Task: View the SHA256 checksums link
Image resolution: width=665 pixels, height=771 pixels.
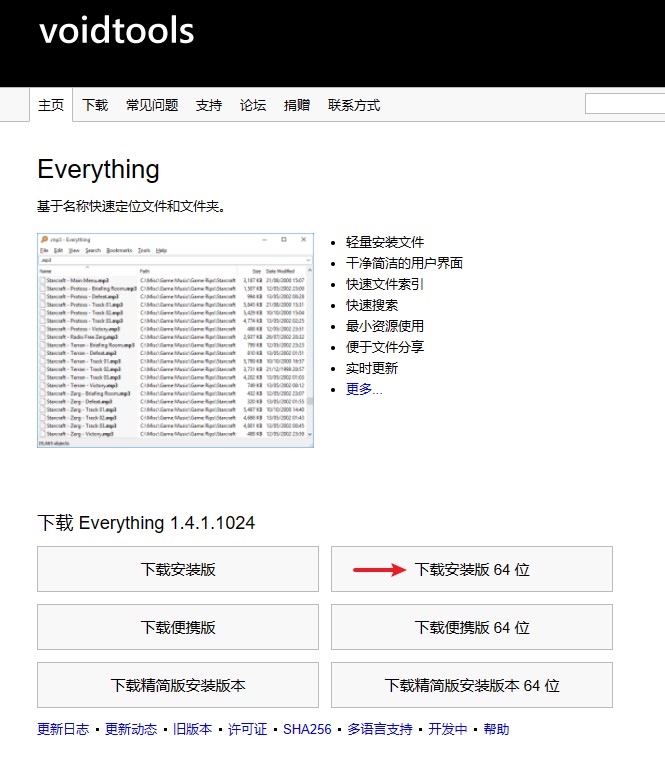Action: coord(307,729)
